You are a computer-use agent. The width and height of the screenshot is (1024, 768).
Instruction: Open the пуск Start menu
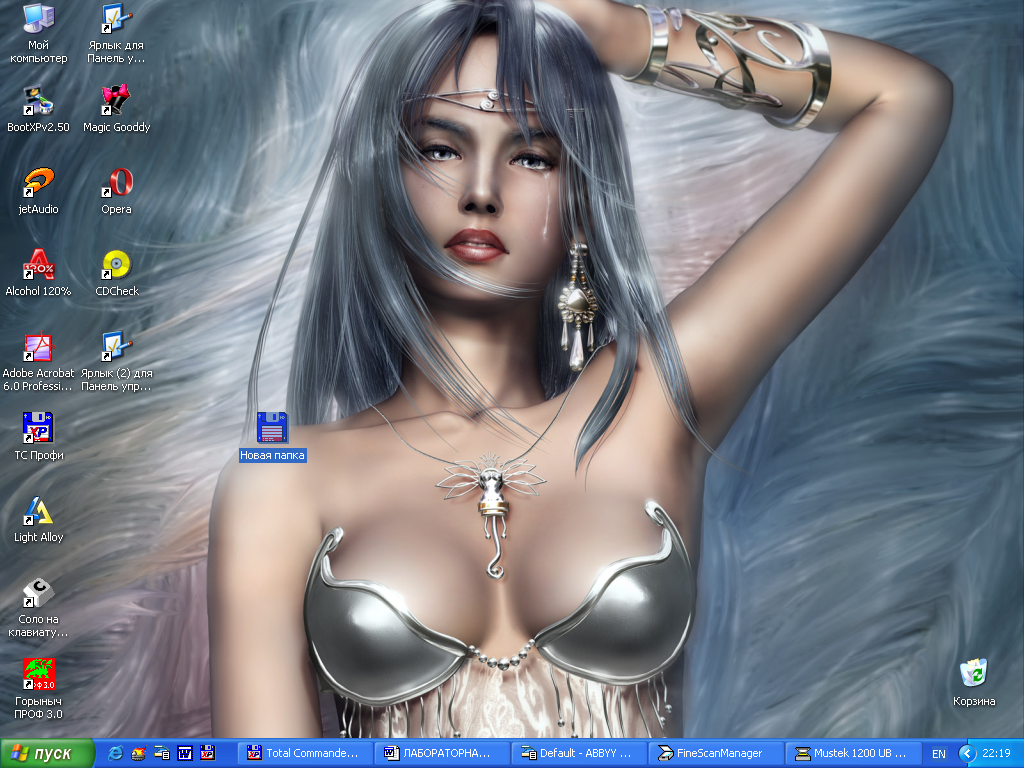(47, 753)
